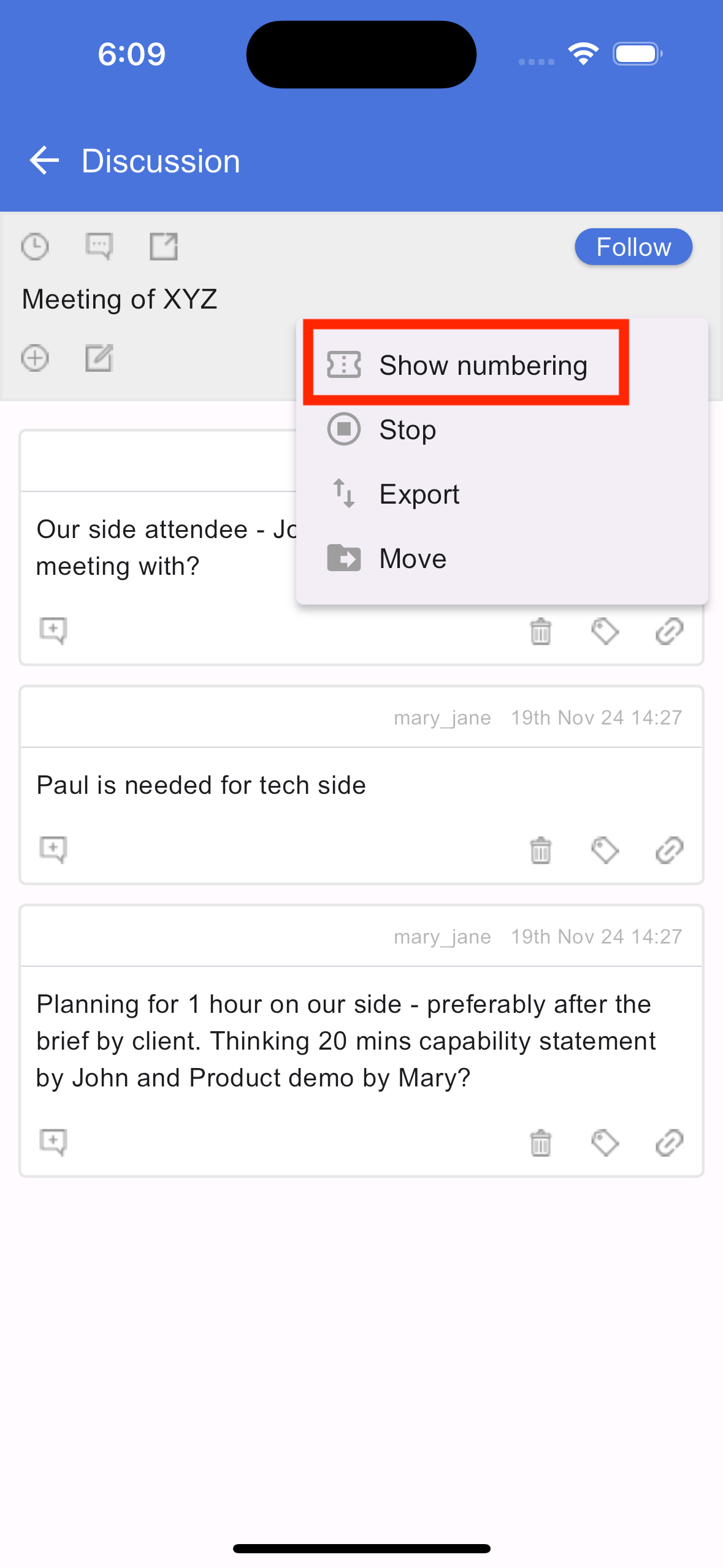
Task: Delete the Paul is needed note
Action: tap(541, 850)
